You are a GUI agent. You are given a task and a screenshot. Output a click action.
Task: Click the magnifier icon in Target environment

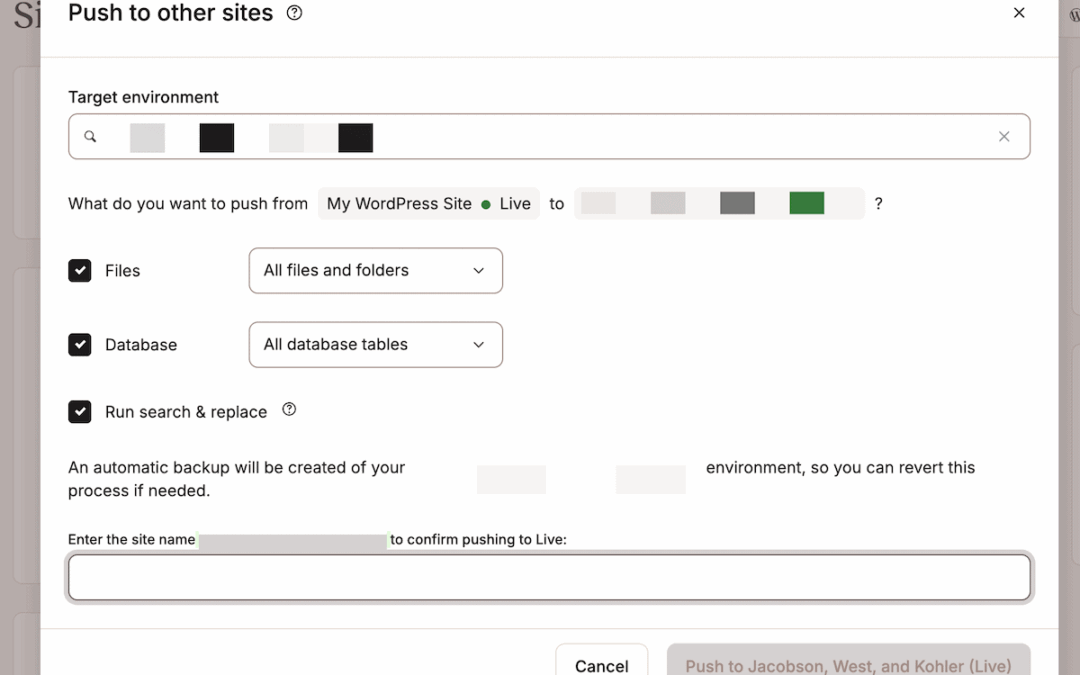click(x=90, y=137)
